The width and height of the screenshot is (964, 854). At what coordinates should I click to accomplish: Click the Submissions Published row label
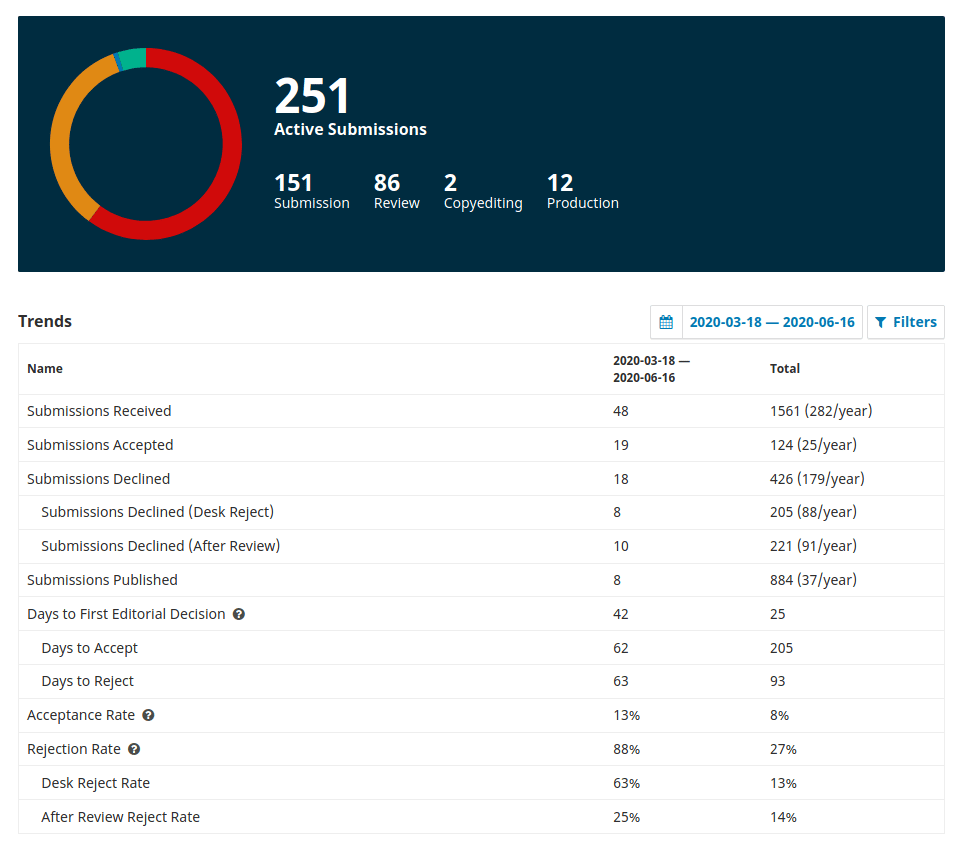coord(102,580)
